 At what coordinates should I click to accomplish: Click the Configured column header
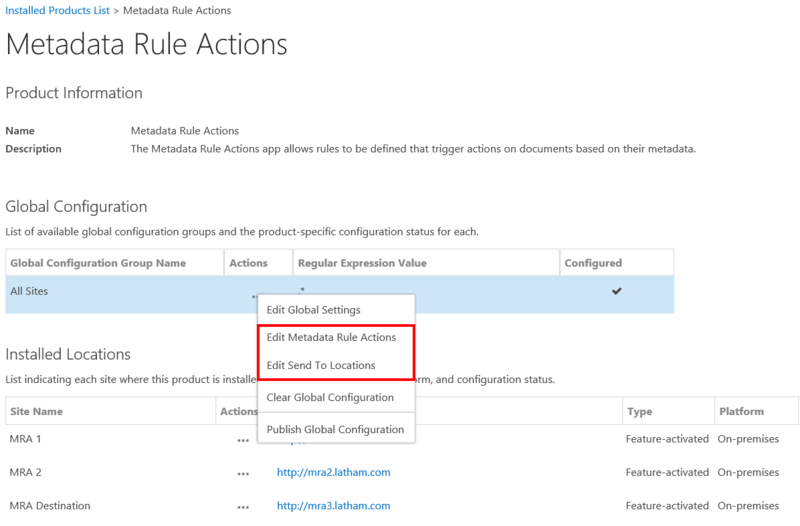click(x=593, y=263)
